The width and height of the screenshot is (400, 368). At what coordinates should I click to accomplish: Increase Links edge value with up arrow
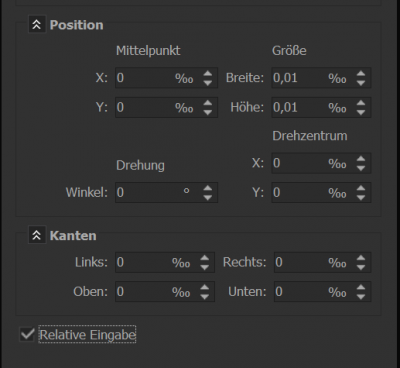click(204, 259)
